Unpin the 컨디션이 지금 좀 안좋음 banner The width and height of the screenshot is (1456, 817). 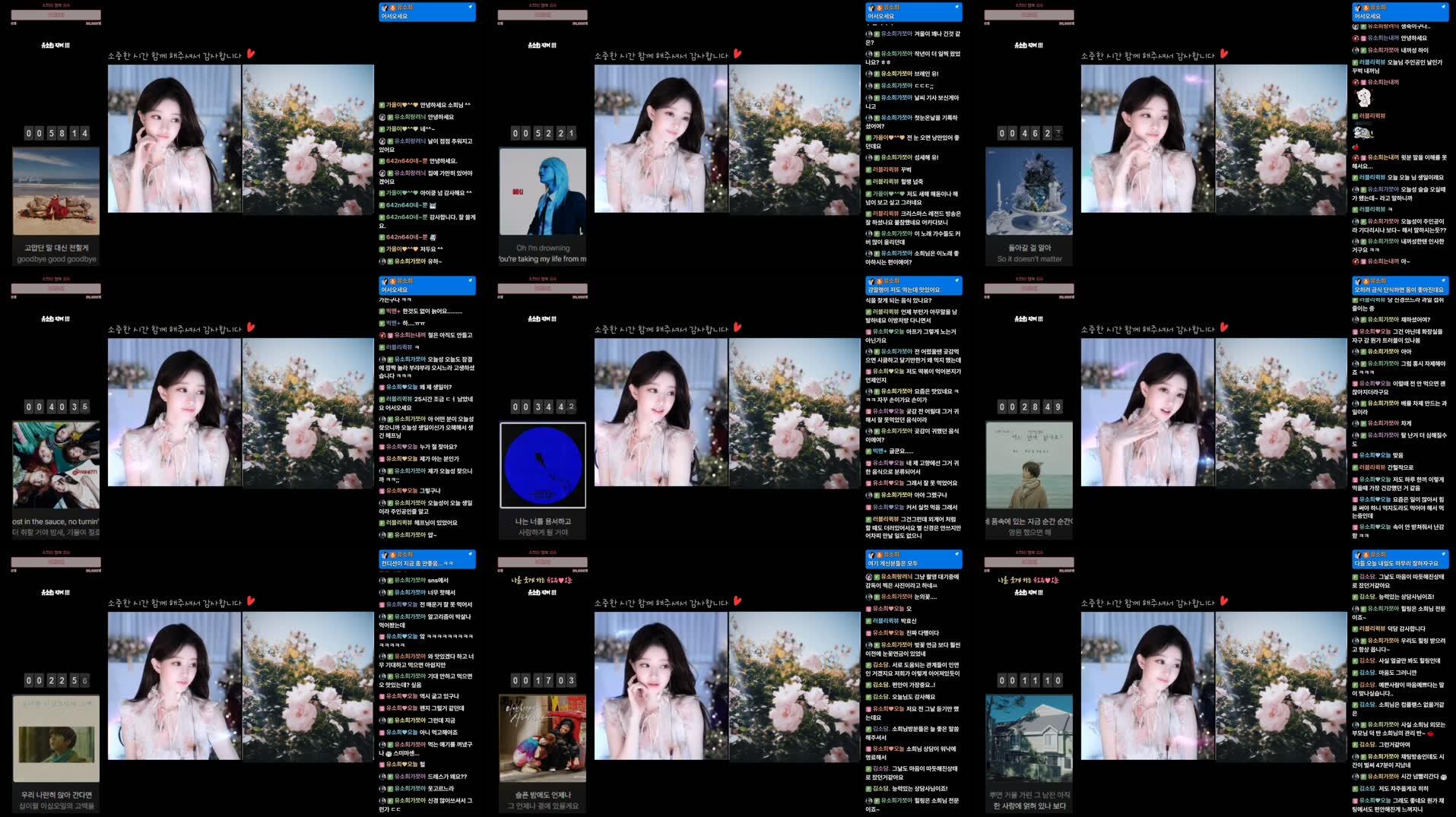click(x=470, y=556)
